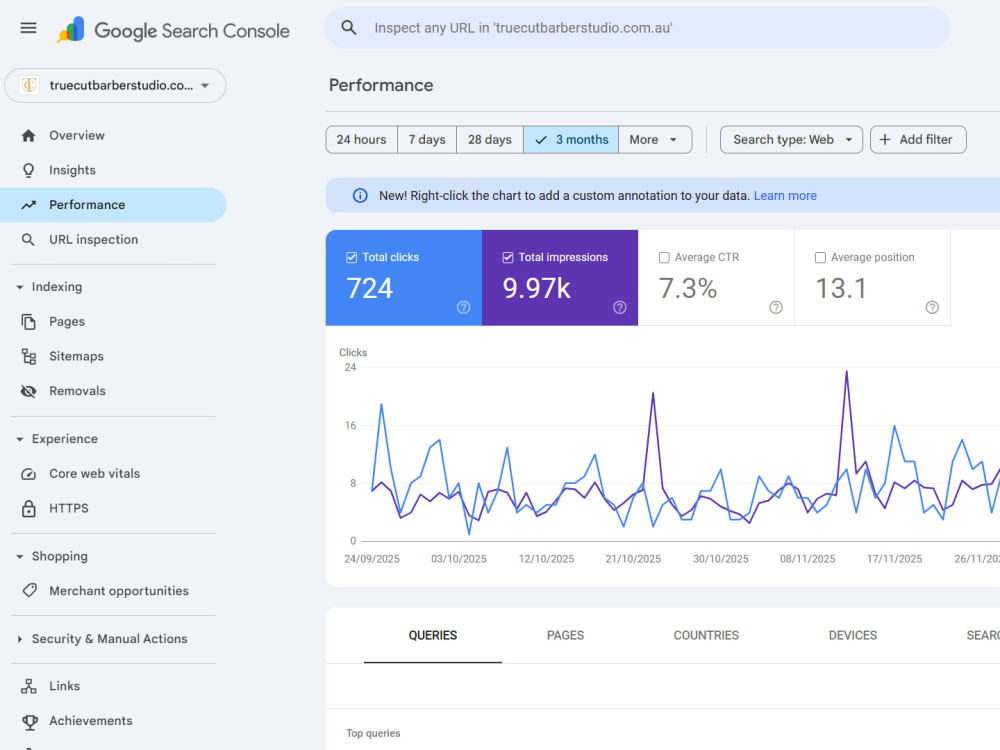This screenshot has width=1000, height=750.
Task: Click the Total clicks metric card value 724
Action: point(370,288)
